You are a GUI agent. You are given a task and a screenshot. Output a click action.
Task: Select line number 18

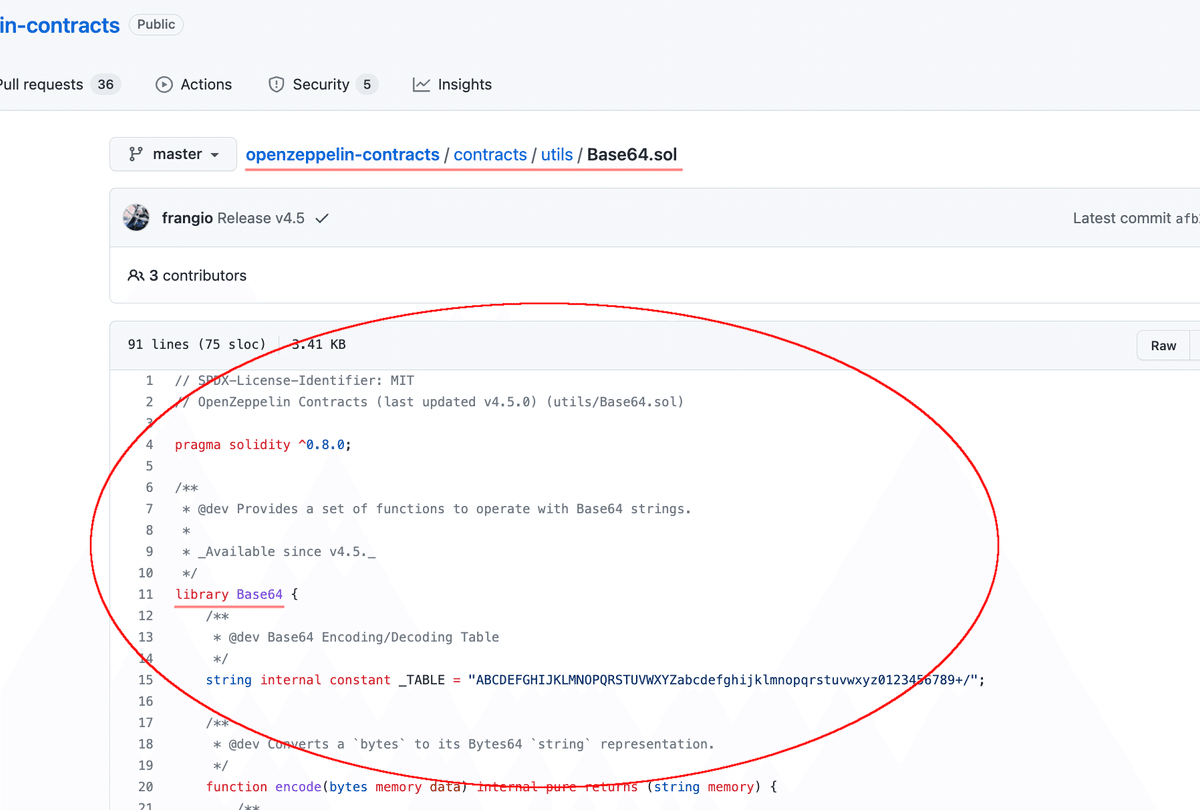[146, 744]
